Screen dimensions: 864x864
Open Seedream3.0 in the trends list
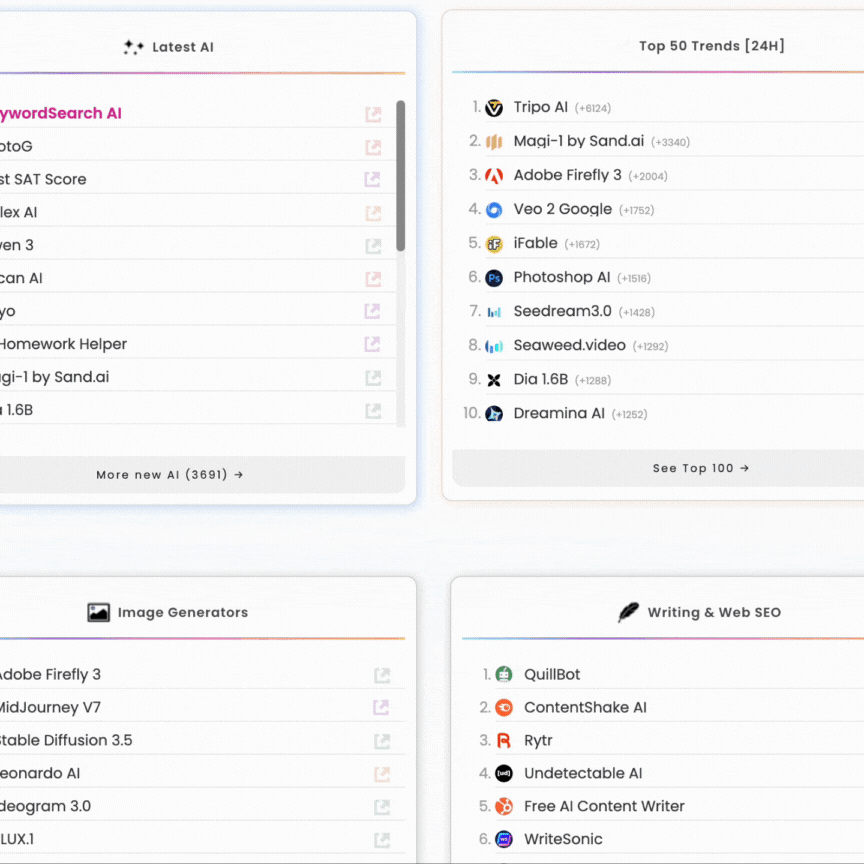click(562, 312)
